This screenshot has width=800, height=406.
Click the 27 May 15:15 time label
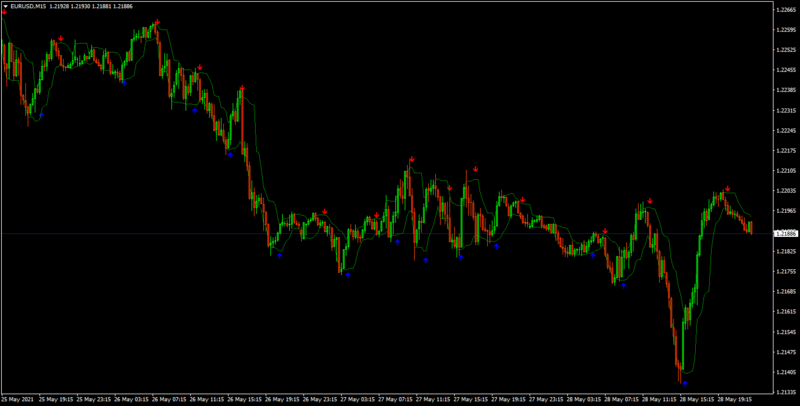coord(471,399)
